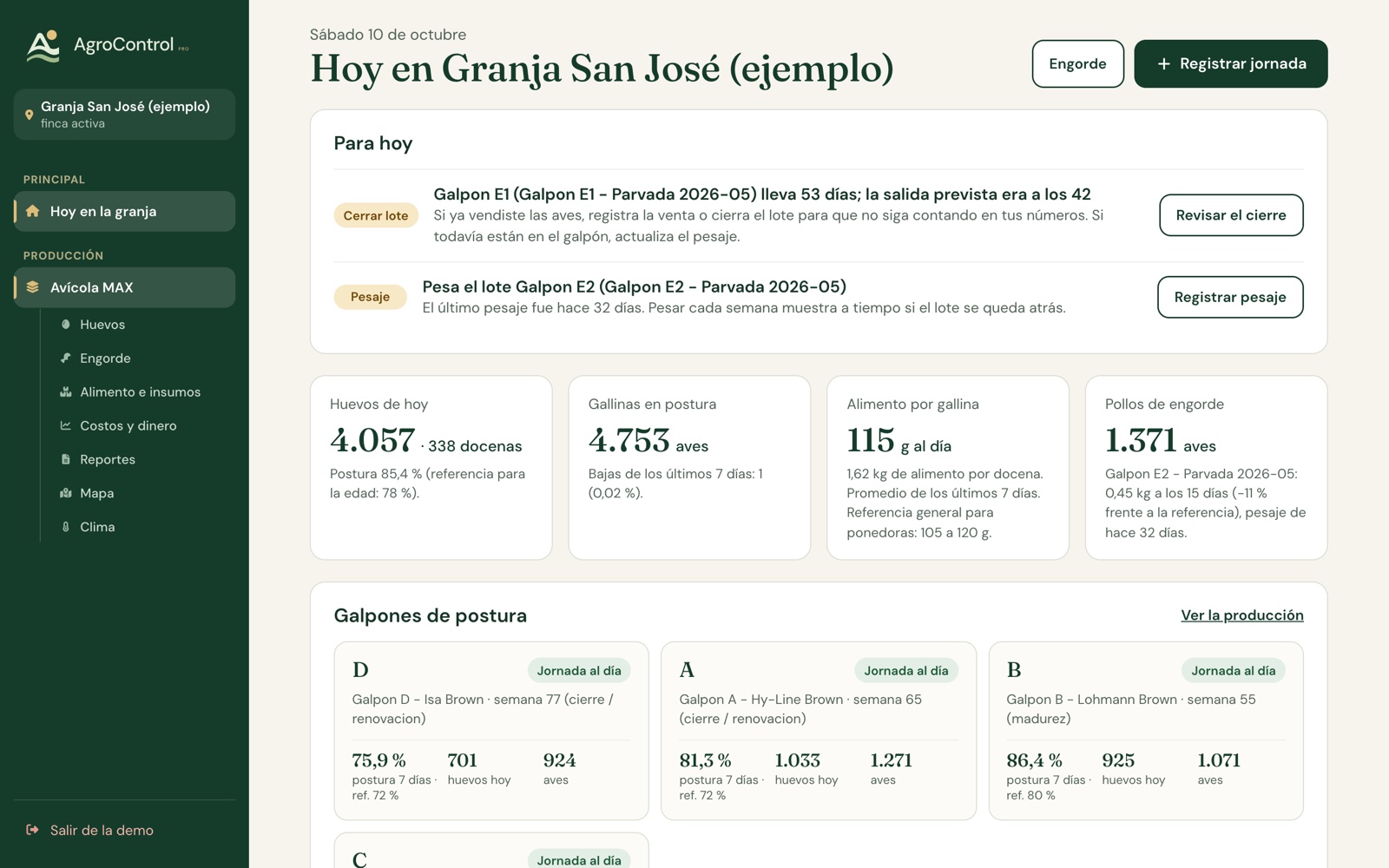Viewport: 1389px width, 868px height.
Task: Click the Engorde button in the header
Action: pos(1077,63)
